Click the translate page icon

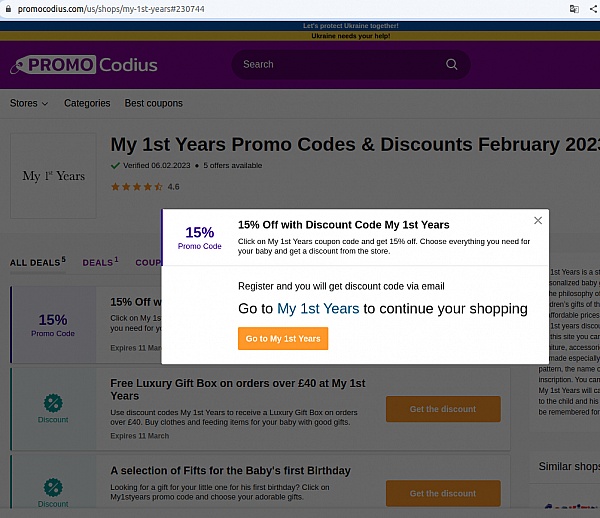coord(574,9)
